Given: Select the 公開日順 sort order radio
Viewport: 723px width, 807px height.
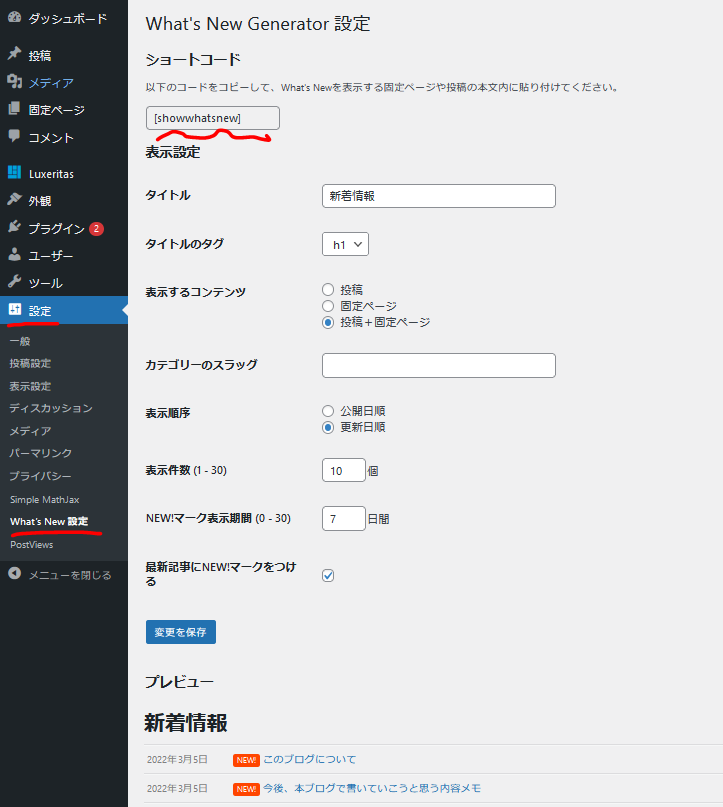Looking at the screenshot, I should click(328, 410).
